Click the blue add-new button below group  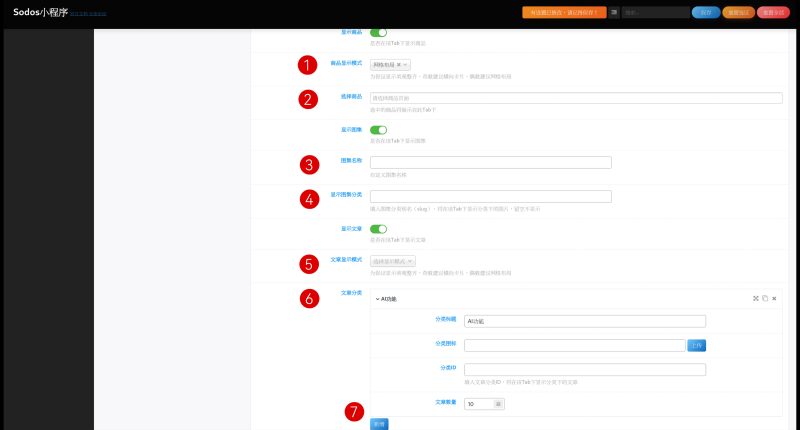tap(379, 424)
